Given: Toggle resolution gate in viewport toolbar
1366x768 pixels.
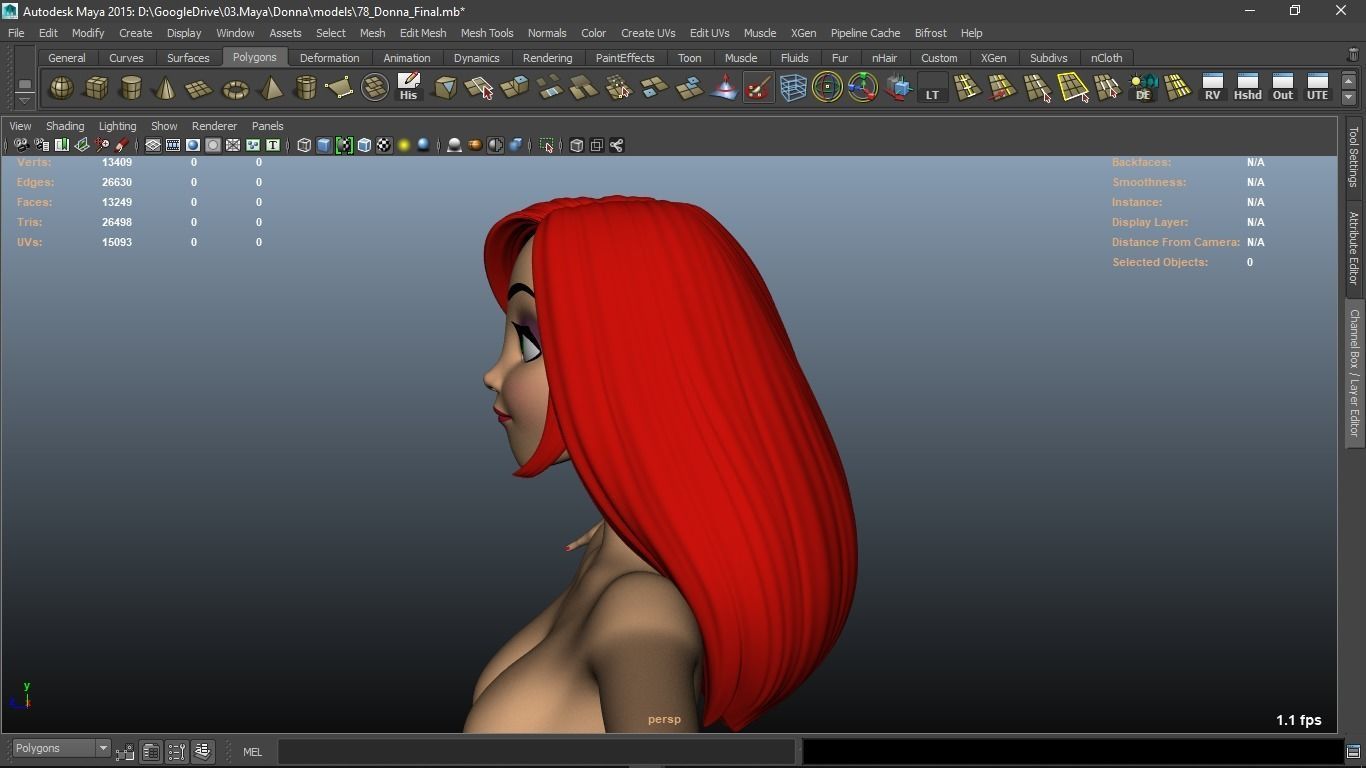Looking at the screenshot, I should pyautogui.click(x=193, y=145).
